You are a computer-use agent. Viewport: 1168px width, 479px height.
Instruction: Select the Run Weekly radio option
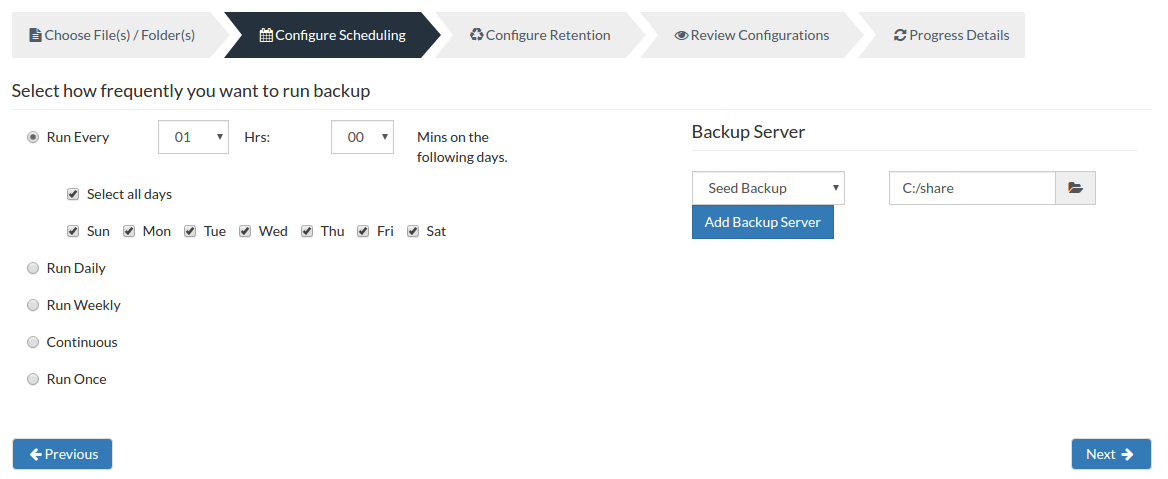coord(33,305)
